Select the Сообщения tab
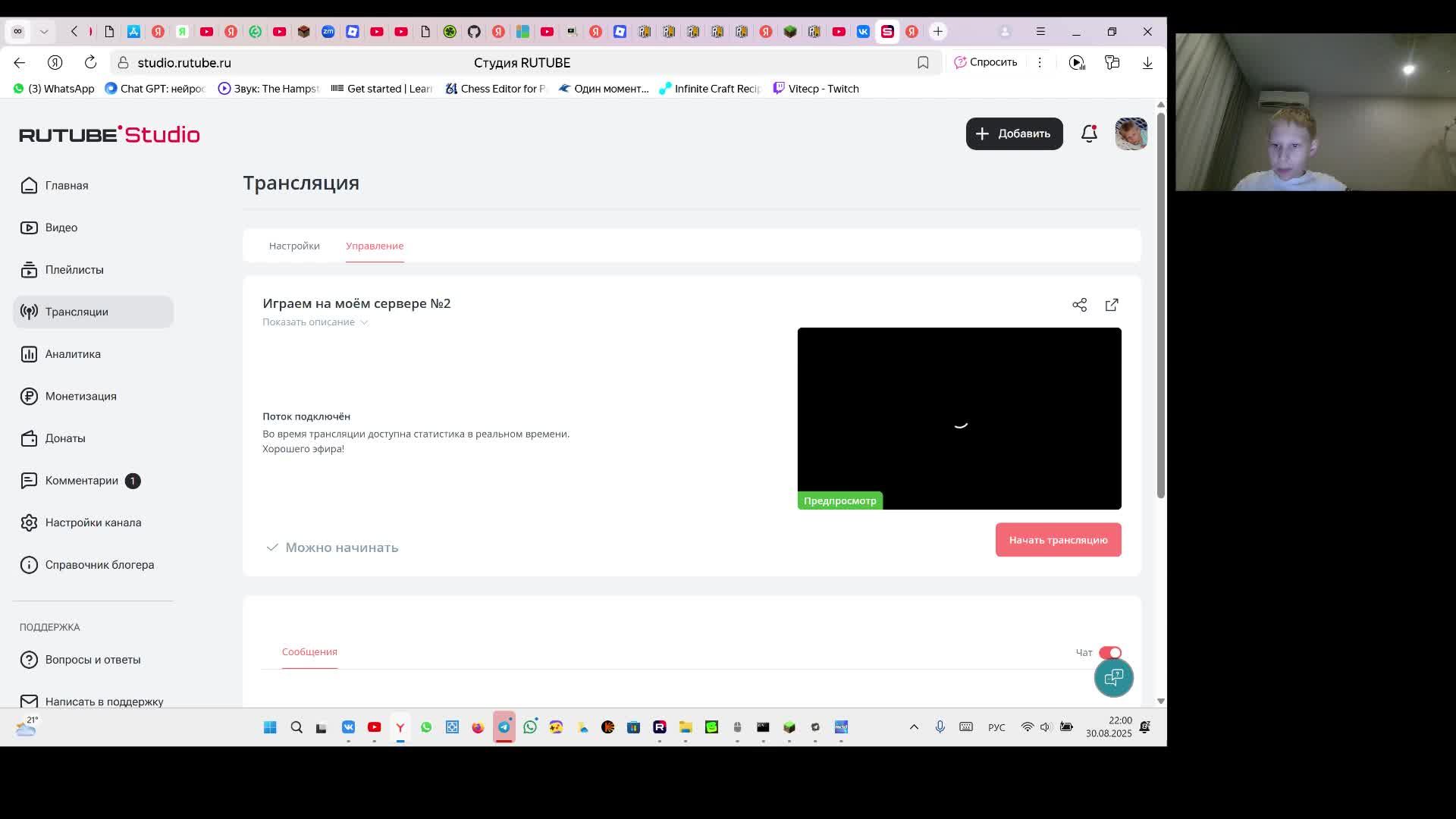Image resolution: width=1456 pixels, height=819 pixels. 309,652
